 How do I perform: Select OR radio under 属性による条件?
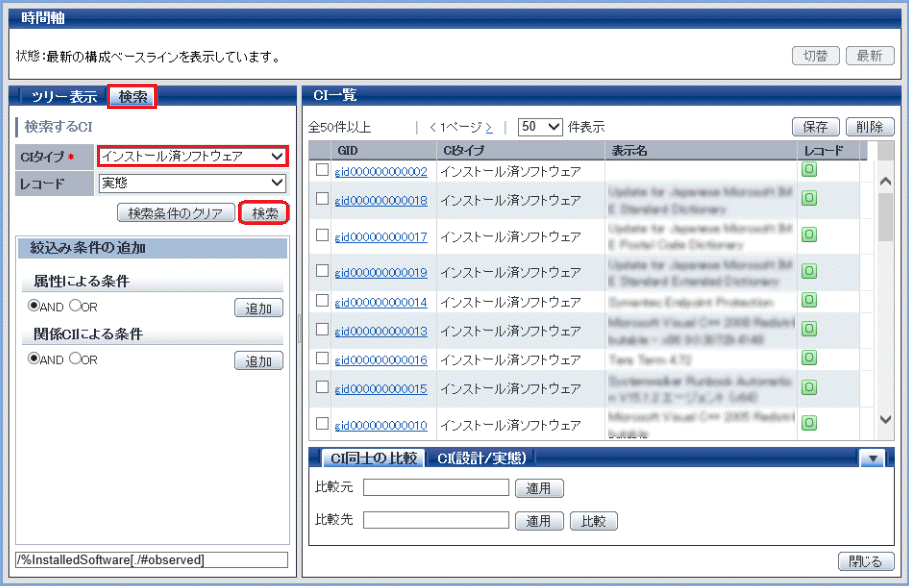(74, 306)
